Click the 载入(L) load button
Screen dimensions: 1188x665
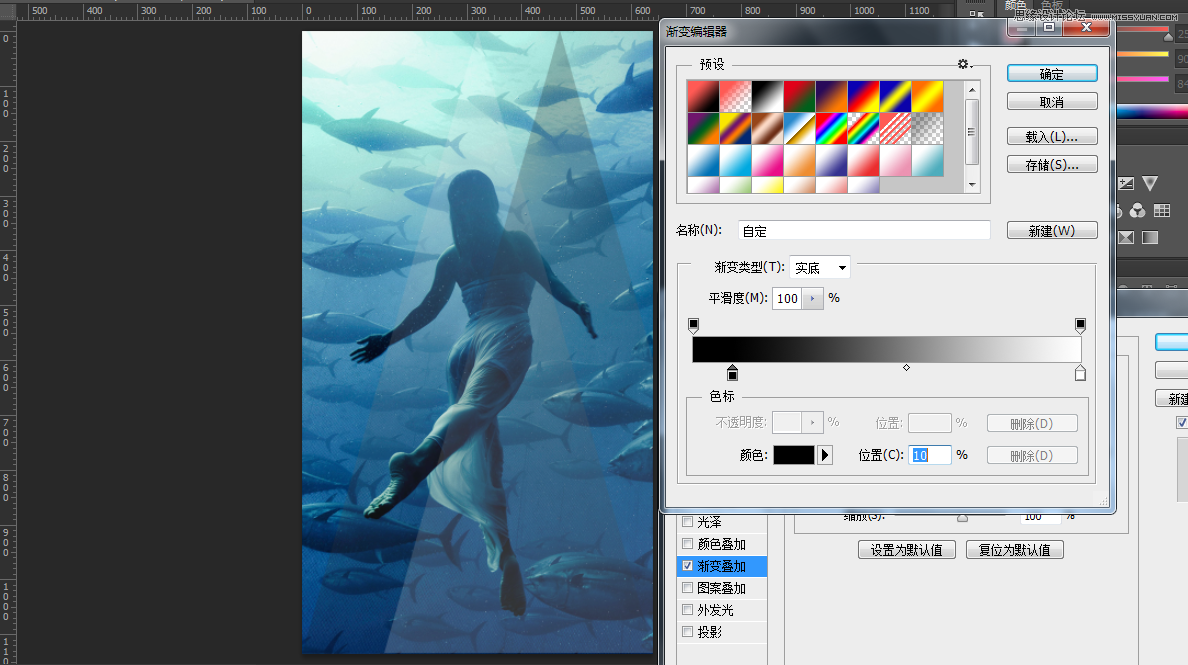tap(1051, 135)
